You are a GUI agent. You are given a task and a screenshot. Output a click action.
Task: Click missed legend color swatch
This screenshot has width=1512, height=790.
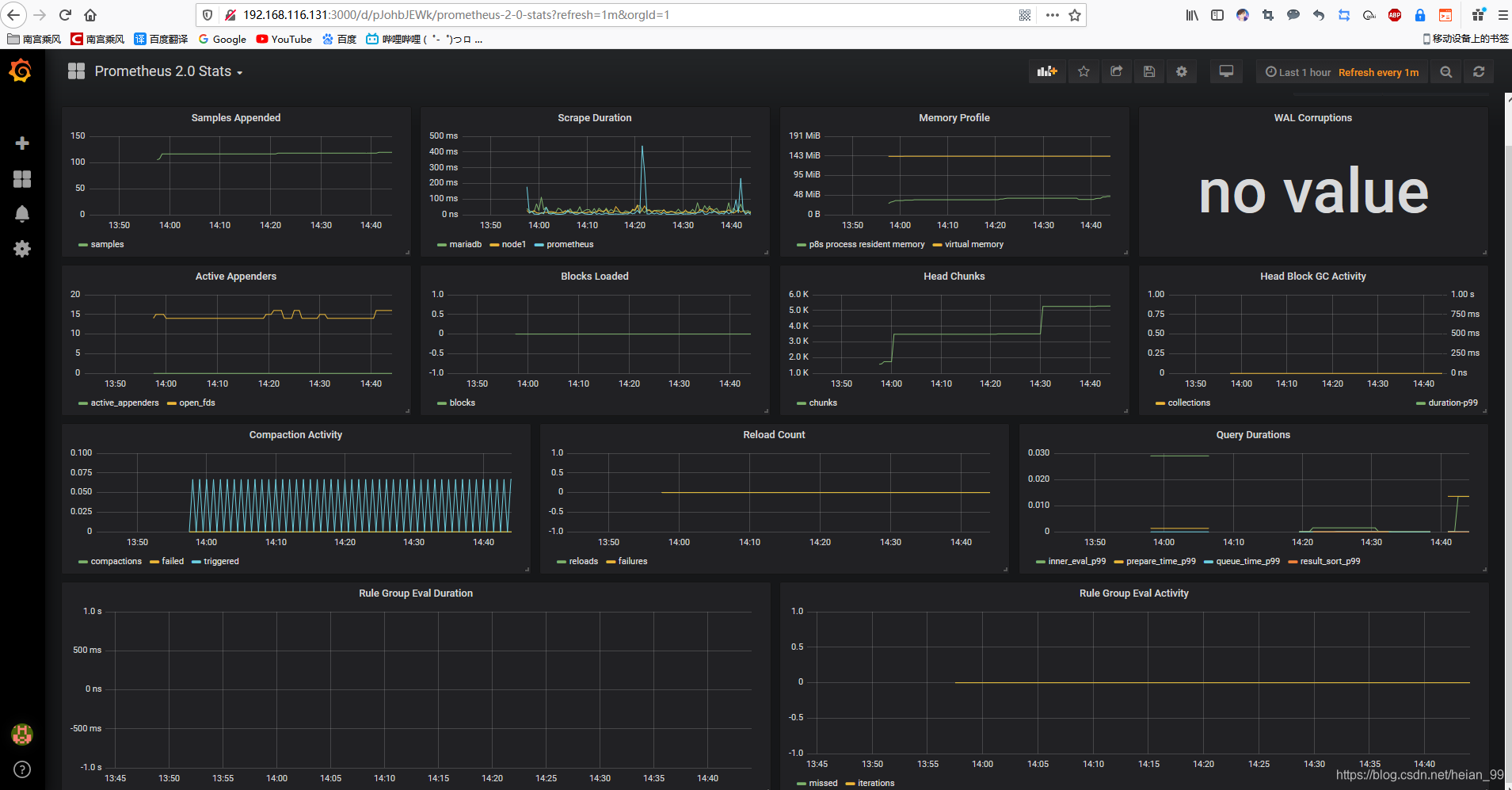802,784
